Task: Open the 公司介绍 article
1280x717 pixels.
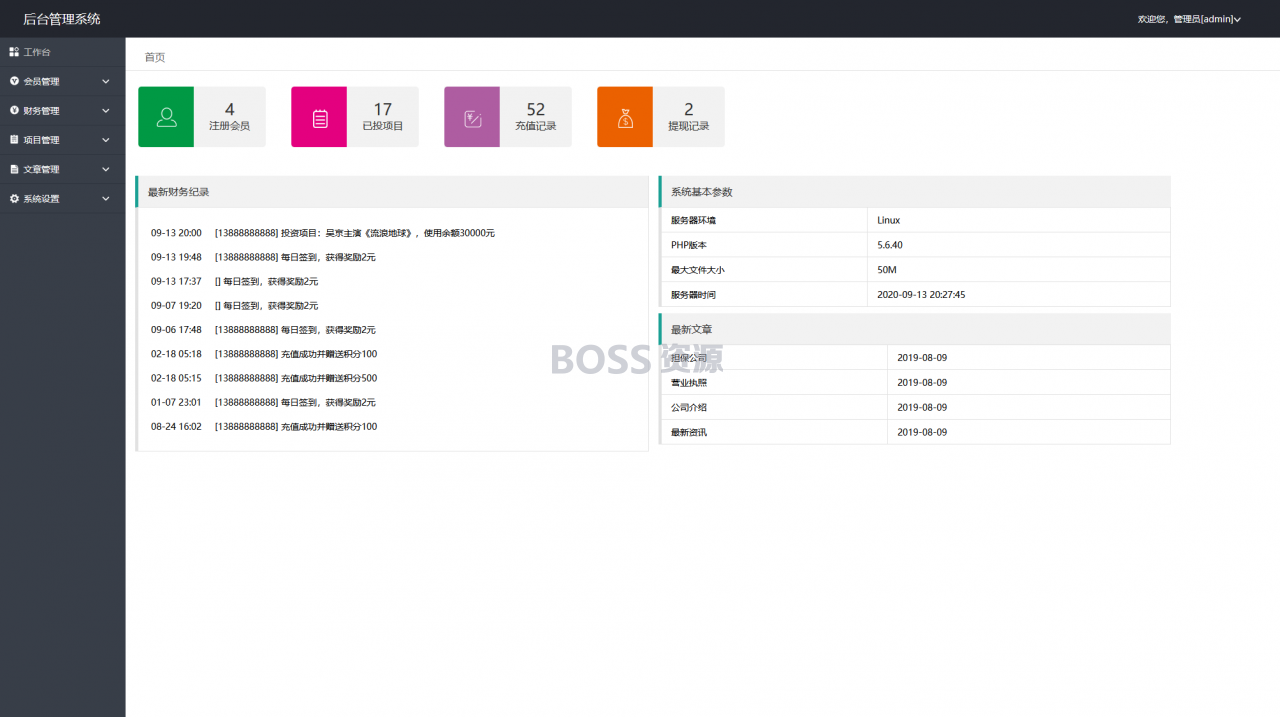Action: (689, 408)
